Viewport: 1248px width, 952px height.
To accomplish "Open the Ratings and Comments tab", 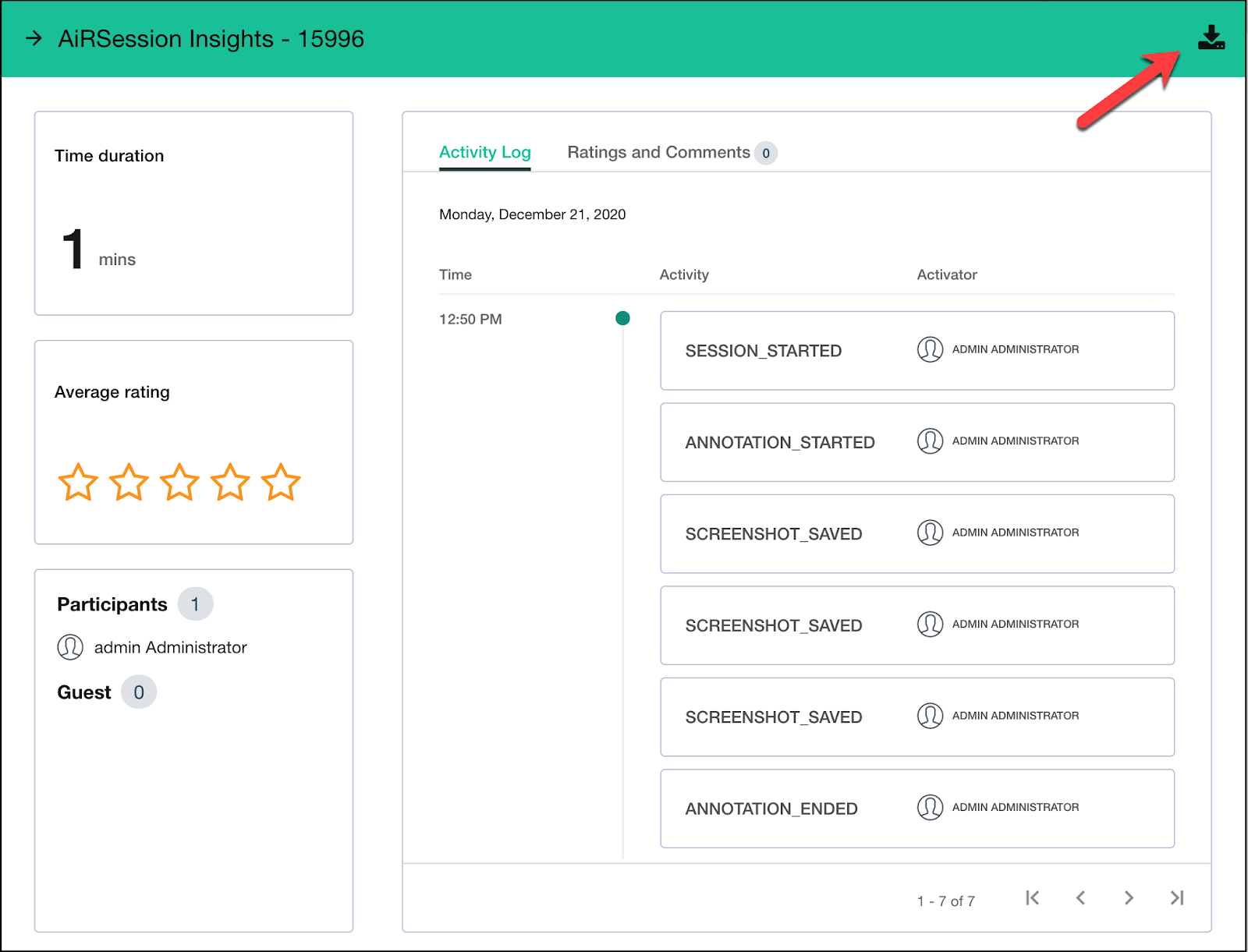I will tap(658, 152).
